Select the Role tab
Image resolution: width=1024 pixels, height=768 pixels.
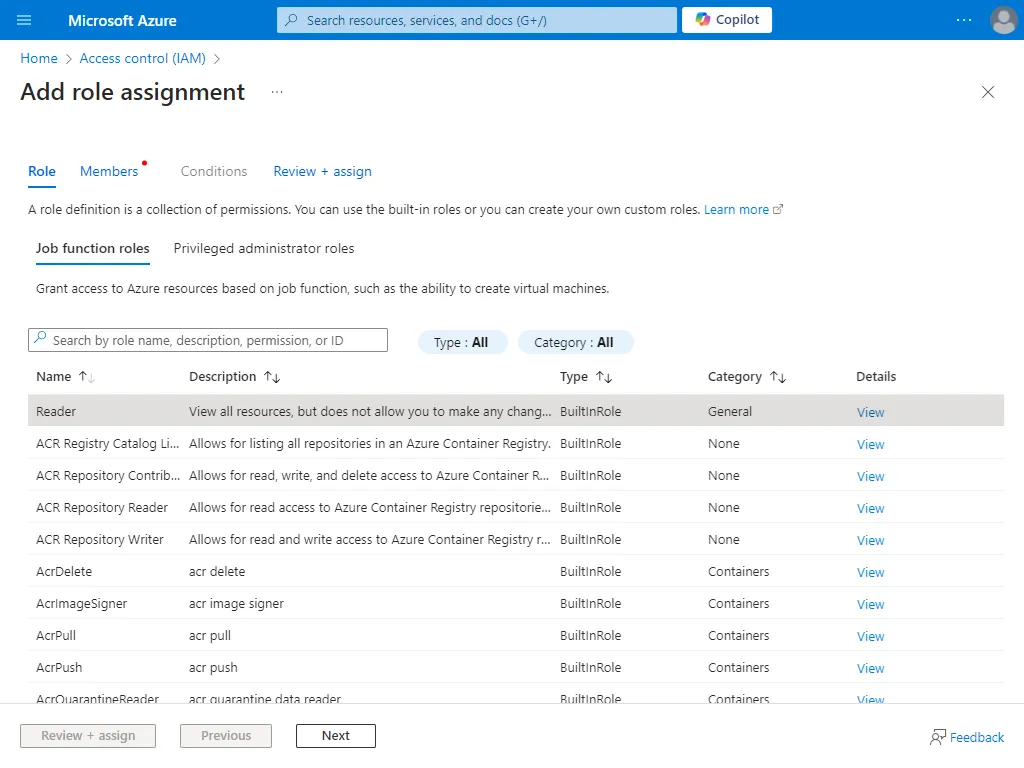(x=42, y=171)
